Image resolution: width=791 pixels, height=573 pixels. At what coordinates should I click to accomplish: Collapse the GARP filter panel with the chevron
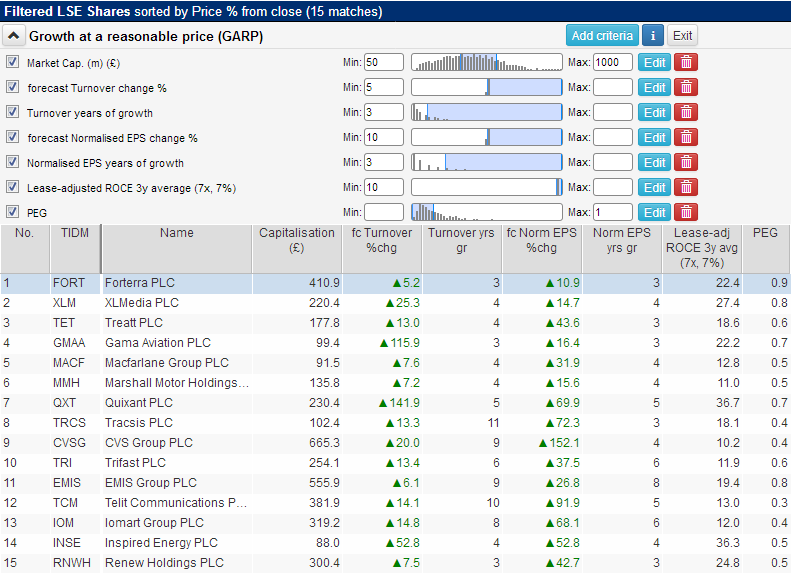coord(14,36)
